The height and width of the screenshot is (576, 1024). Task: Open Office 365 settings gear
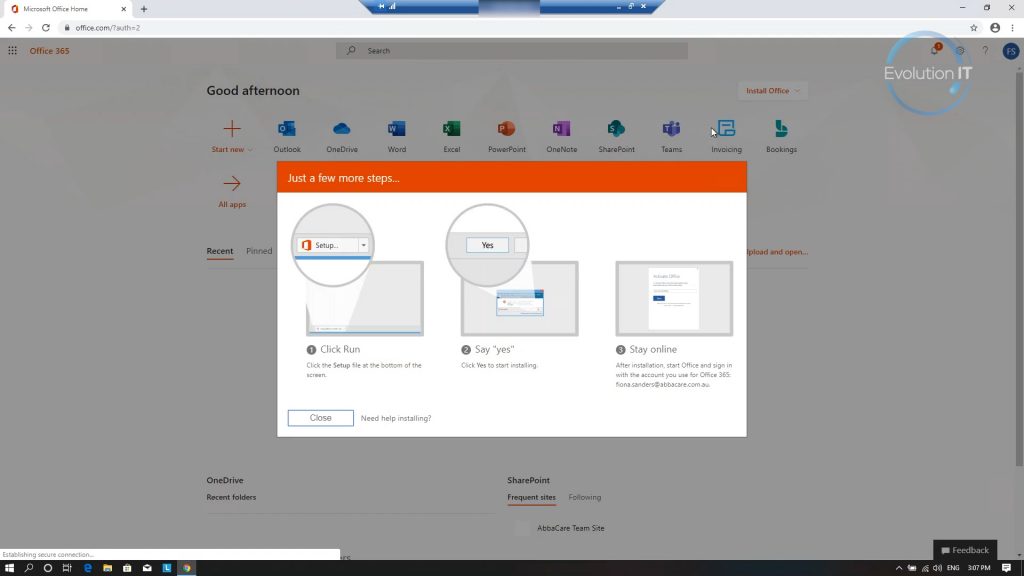pyautogui.click(x=960, y=50)
